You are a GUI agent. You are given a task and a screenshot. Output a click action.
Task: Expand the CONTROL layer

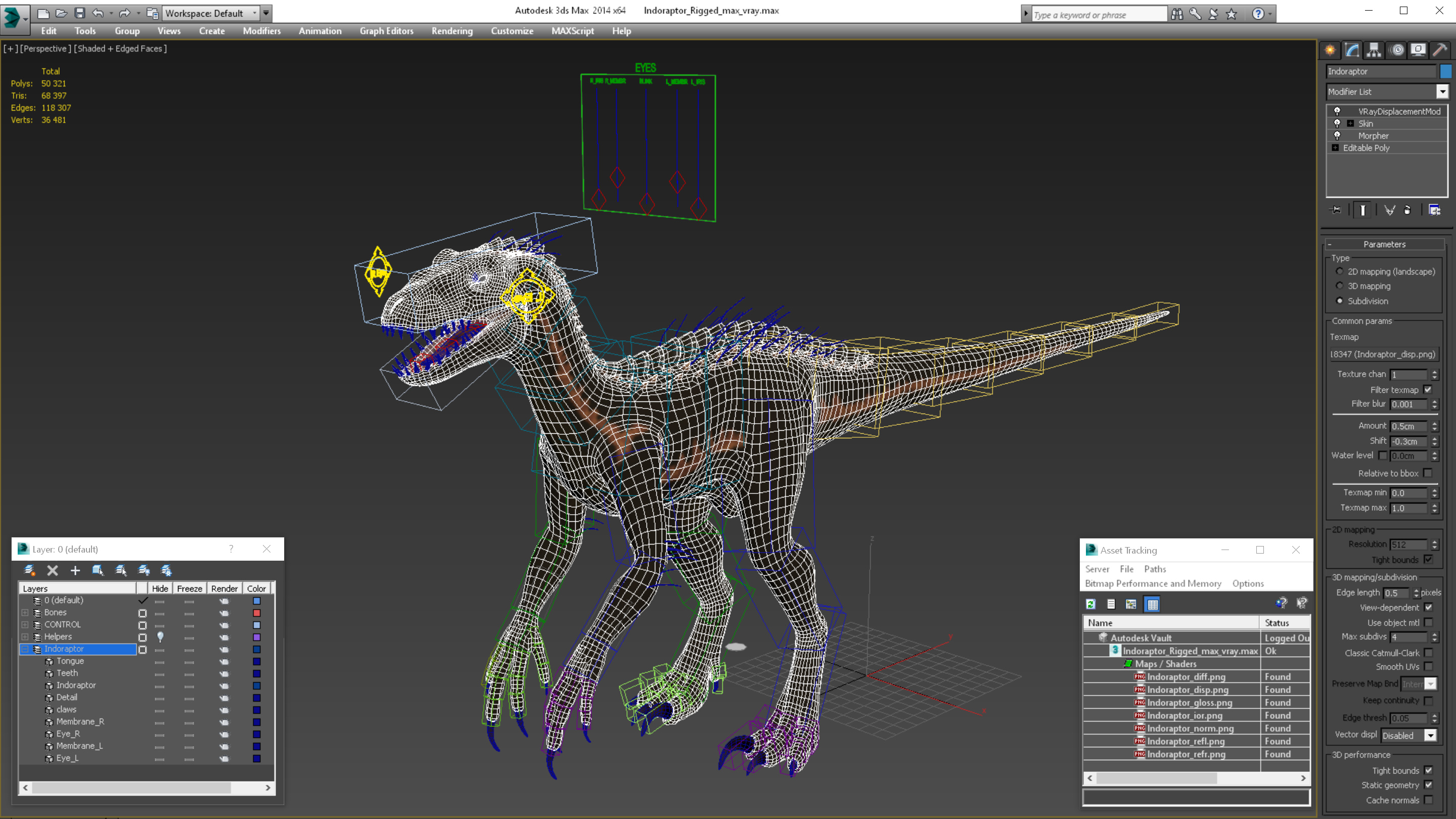25,624
